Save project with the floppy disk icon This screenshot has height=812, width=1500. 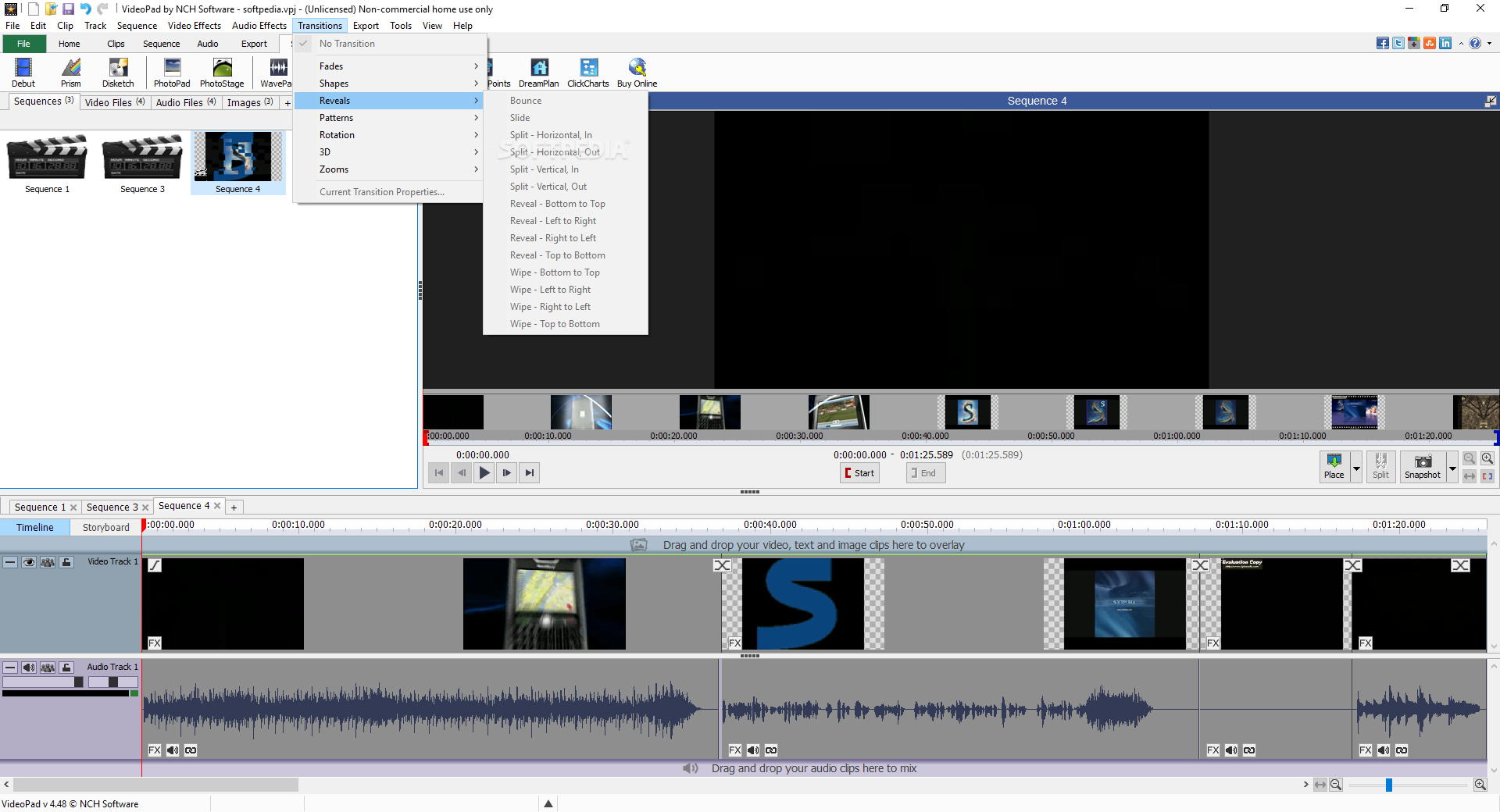pyautogui.click(x=68, y=9)
